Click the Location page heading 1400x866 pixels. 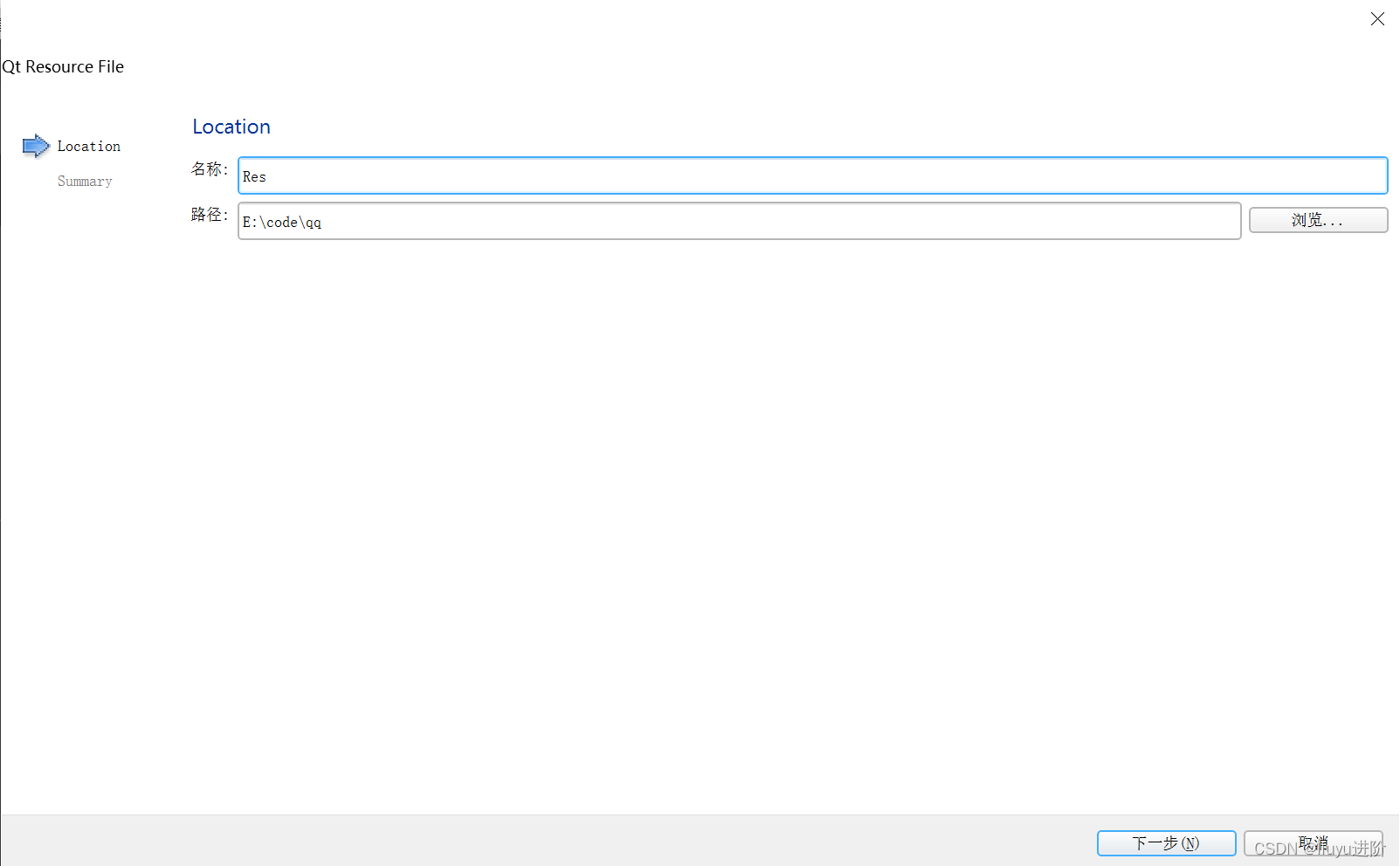(231, 127)
